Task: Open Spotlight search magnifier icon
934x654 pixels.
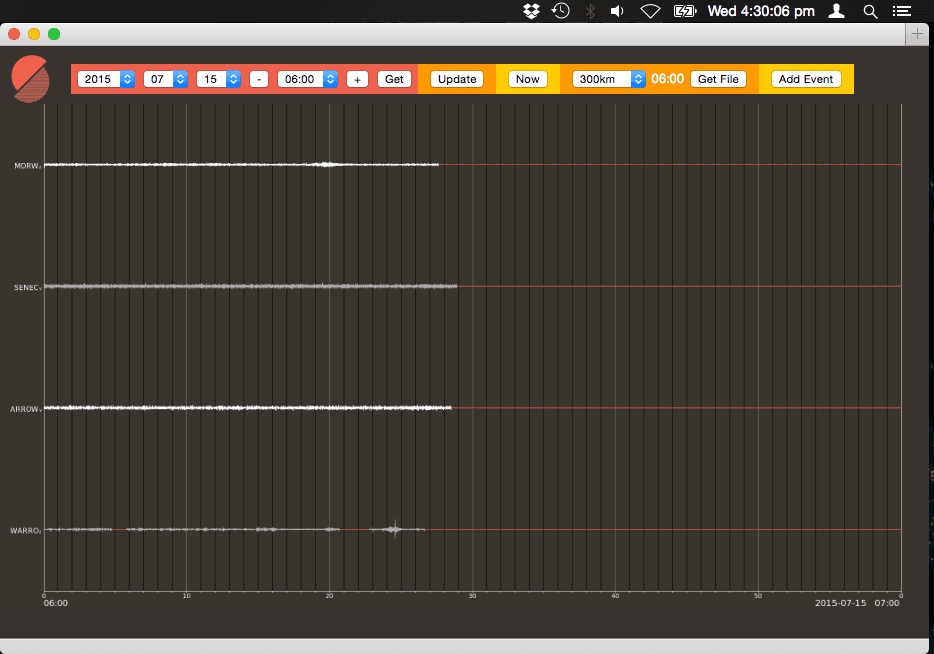Action: [x=870, y=11]
